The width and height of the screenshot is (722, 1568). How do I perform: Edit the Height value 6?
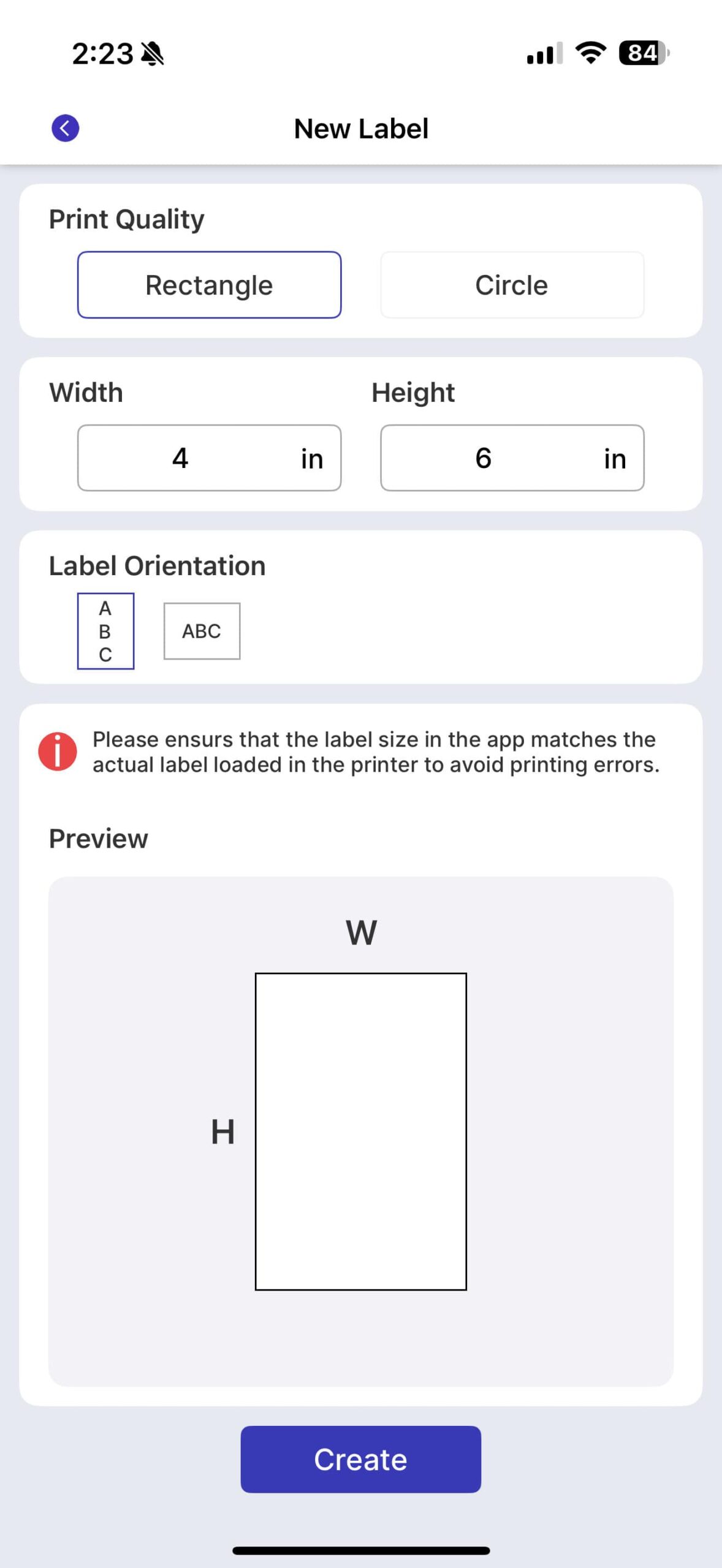click(483, 458)
